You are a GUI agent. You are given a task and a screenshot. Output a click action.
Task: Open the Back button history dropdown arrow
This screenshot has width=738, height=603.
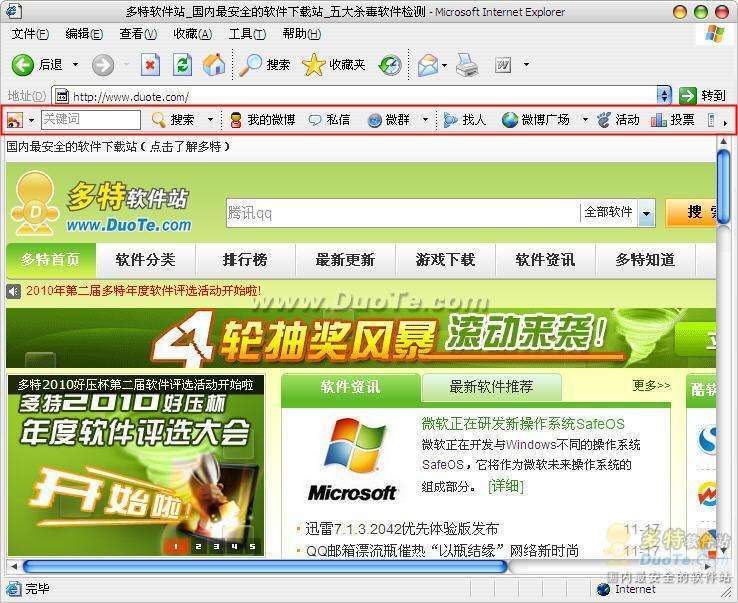pos(75,64)
